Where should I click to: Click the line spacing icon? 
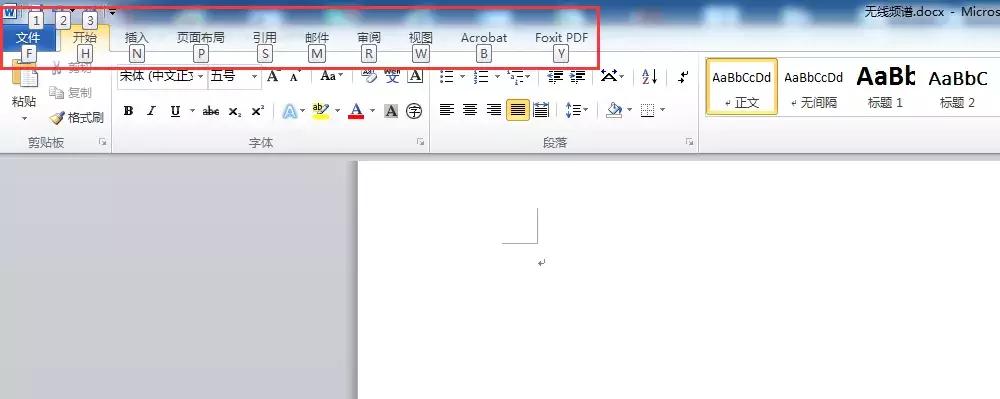572,110
